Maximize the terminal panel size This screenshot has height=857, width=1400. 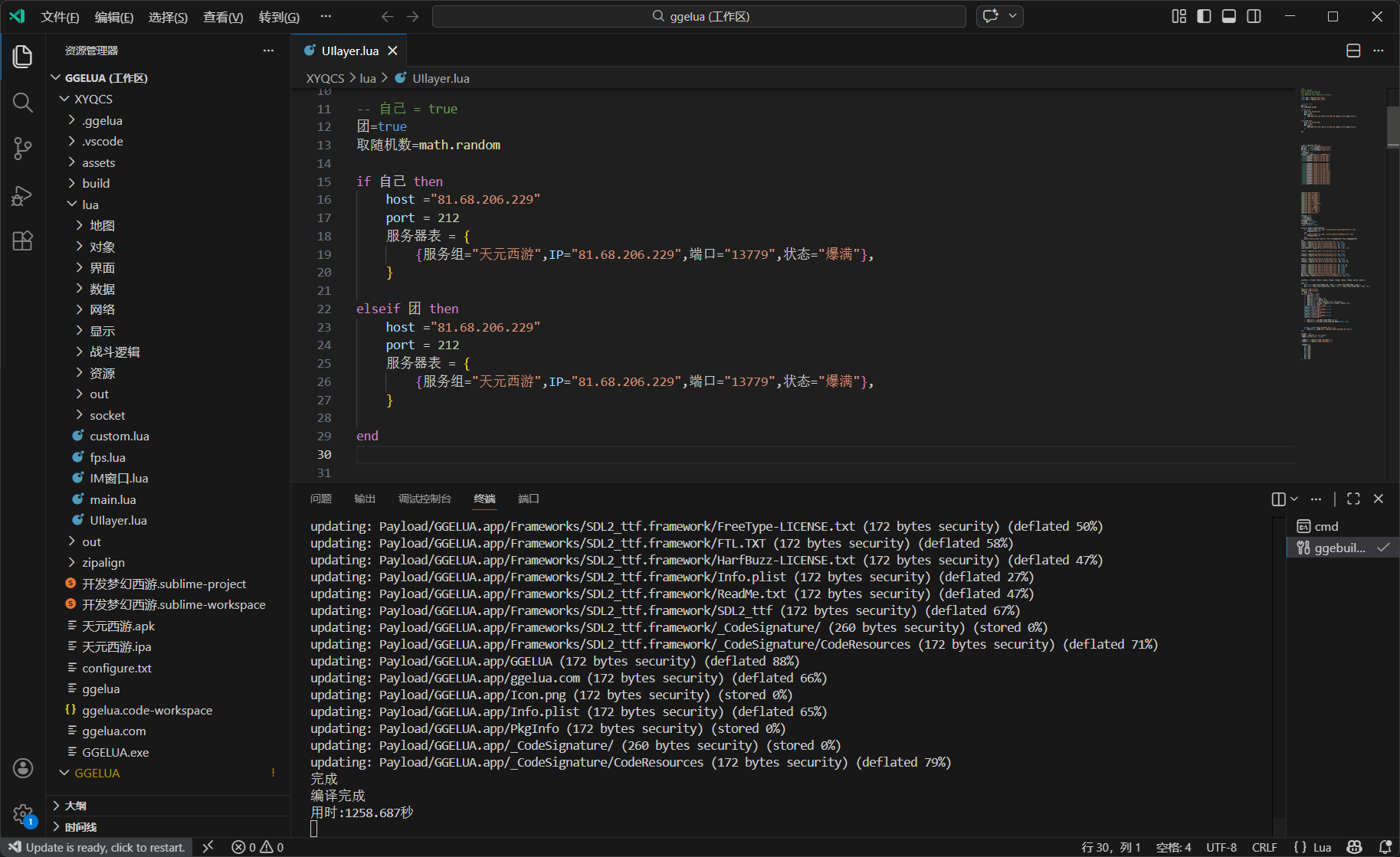point(1353,499)
